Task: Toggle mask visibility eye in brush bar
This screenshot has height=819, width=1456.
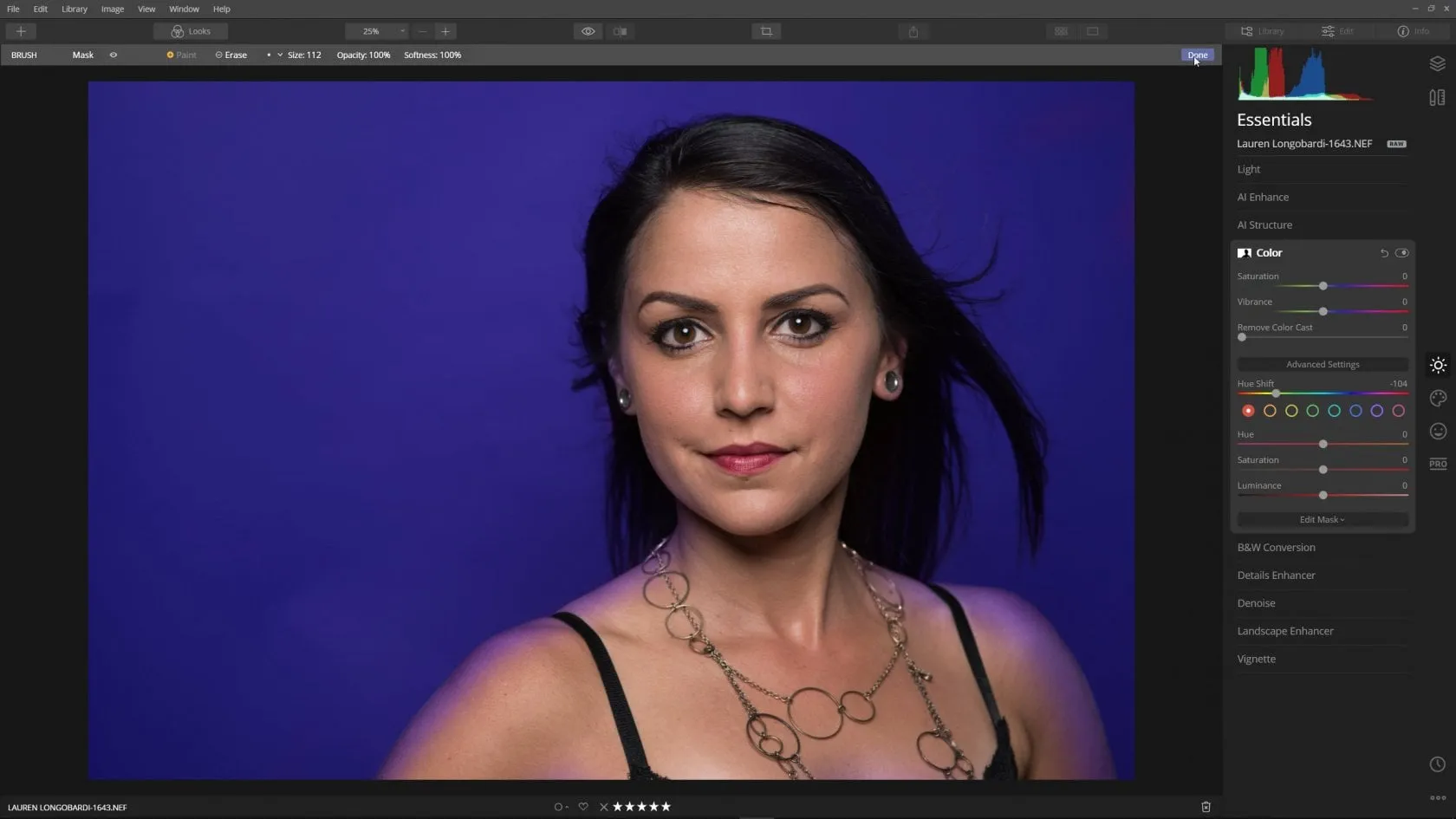Action: pos(114,55)
